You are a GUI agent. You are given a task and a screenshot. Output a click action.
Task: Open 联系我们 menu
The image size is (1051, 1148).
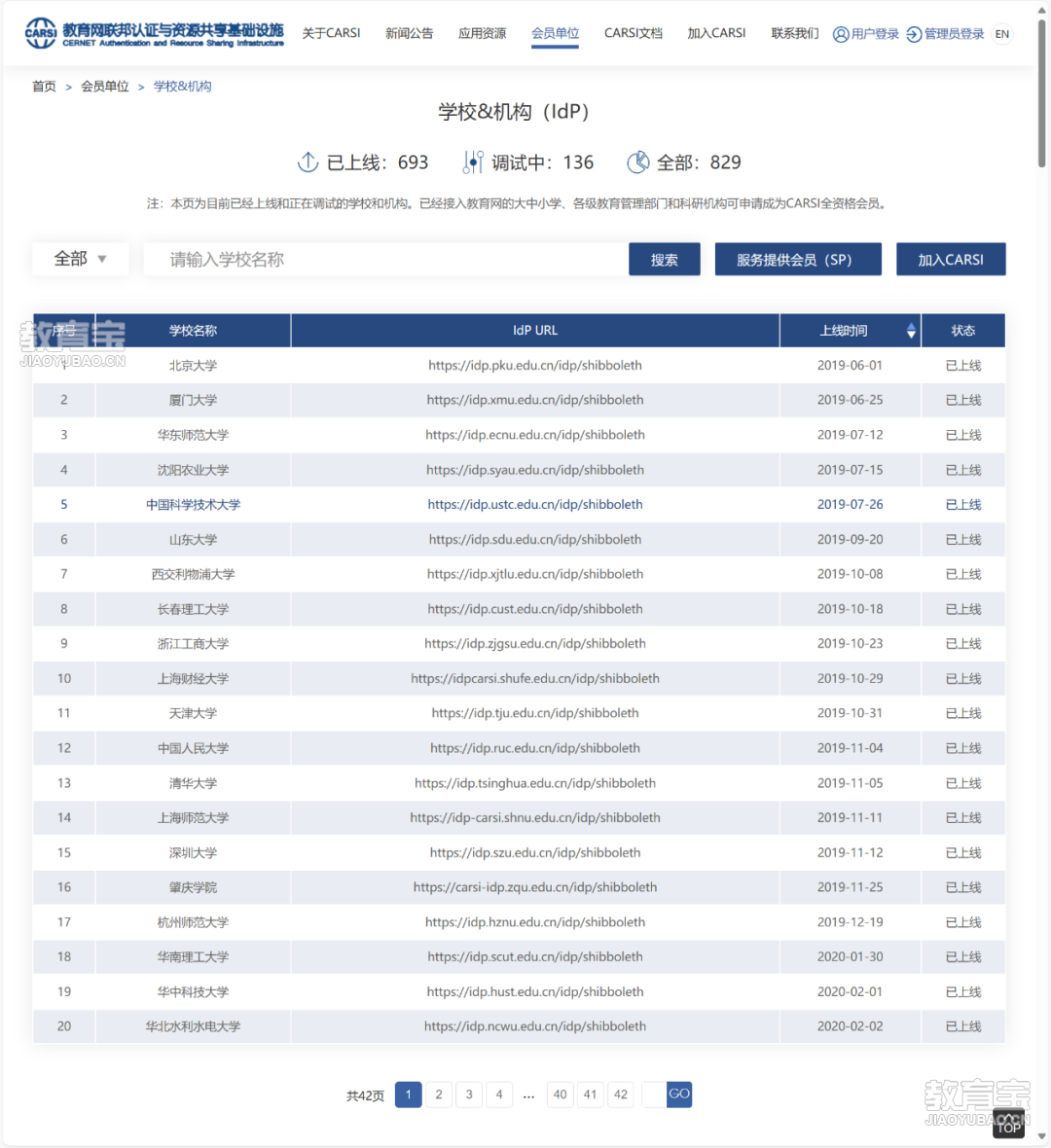(x=795, y=34)
